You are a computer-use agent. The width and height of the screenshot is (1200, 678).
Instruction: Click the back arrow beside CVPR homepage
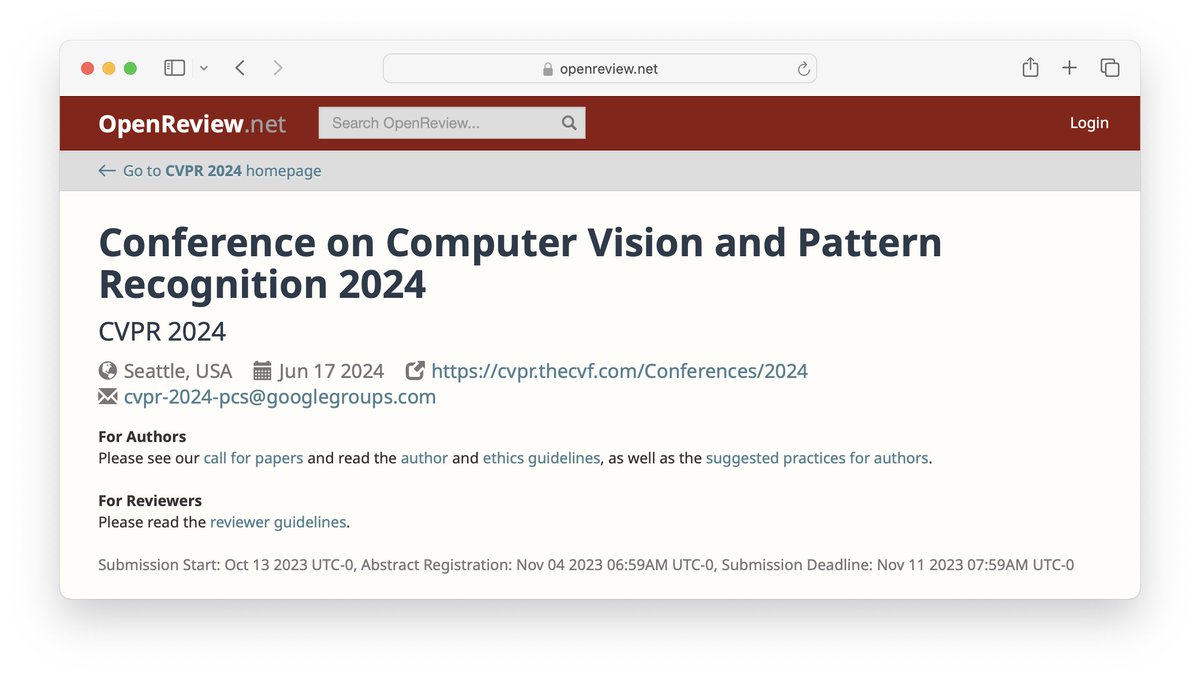pos(107,171)
